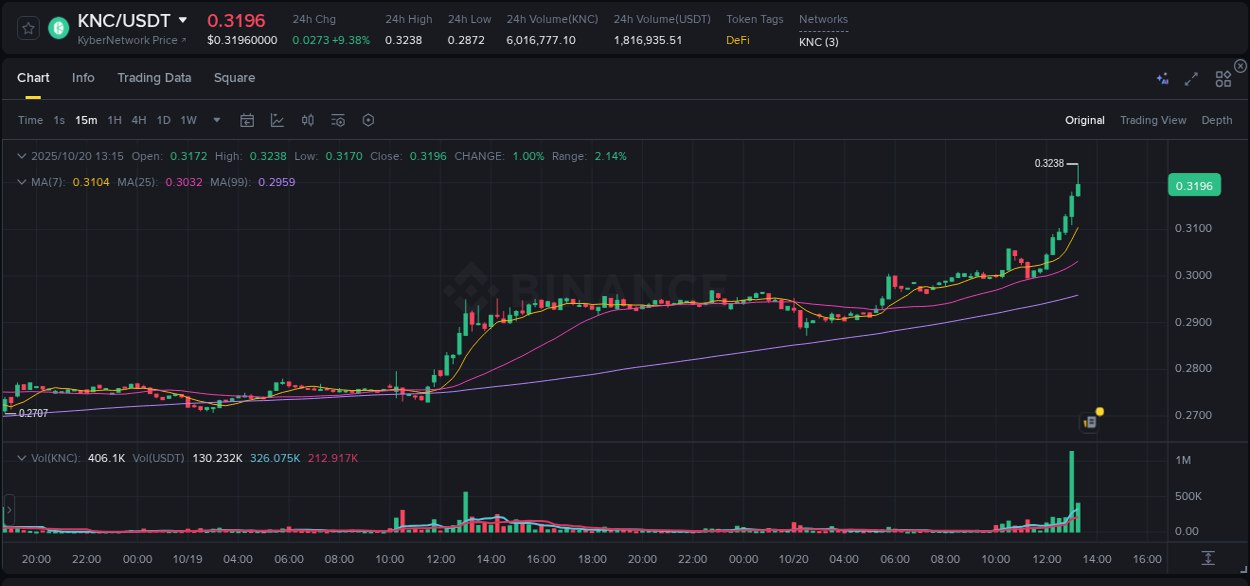
Task: Reset the price scale icon at bottom right
Action: [1208, 558]
